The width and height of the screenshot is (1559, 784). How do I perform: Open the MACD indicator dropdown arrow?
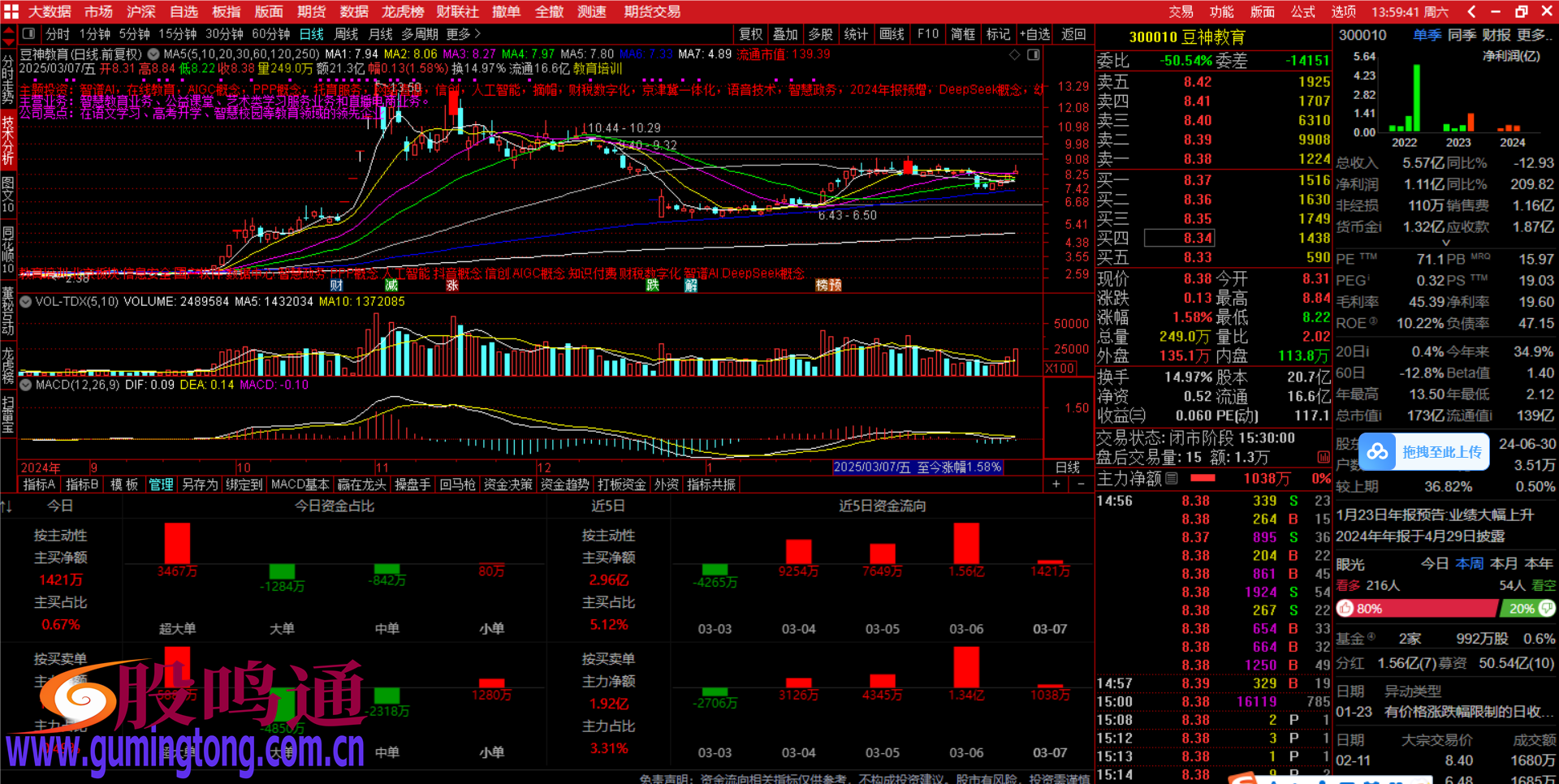[x=26, y=385]
